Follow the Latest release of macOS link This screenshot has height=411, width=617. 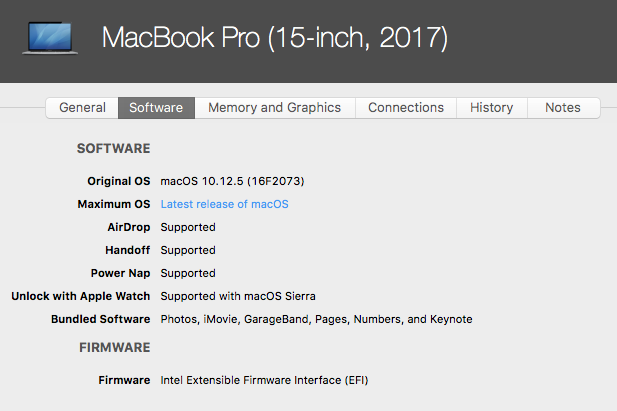(224, 204)
